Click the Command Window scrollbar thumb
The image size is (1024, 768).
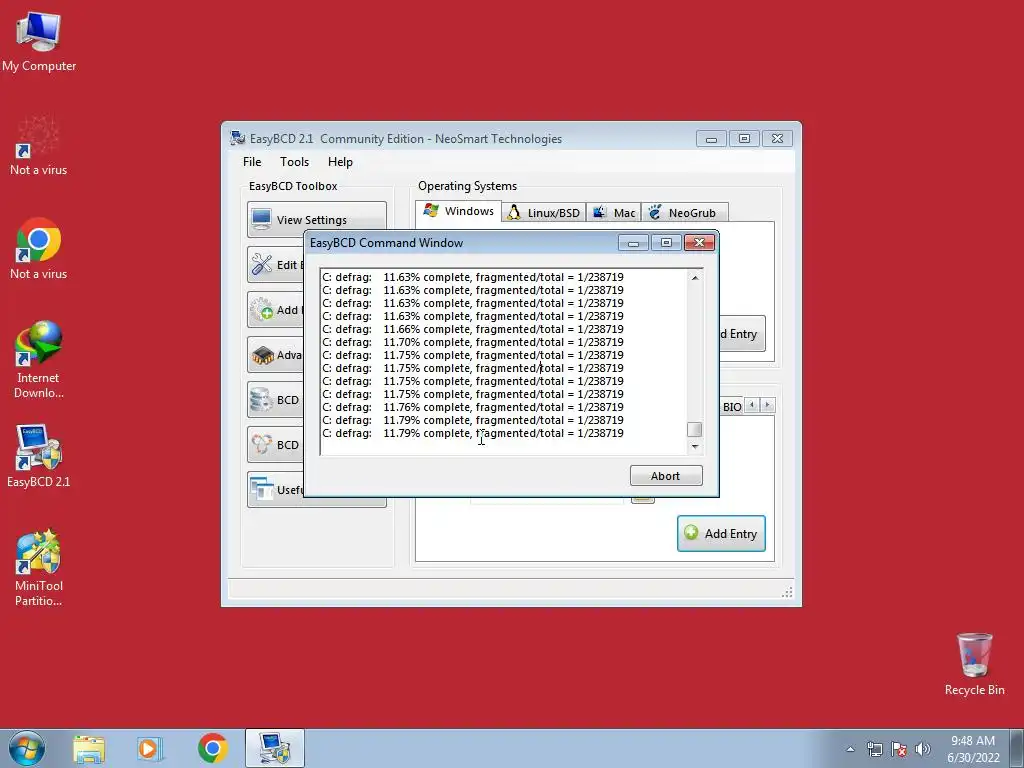tap(694, 429)
